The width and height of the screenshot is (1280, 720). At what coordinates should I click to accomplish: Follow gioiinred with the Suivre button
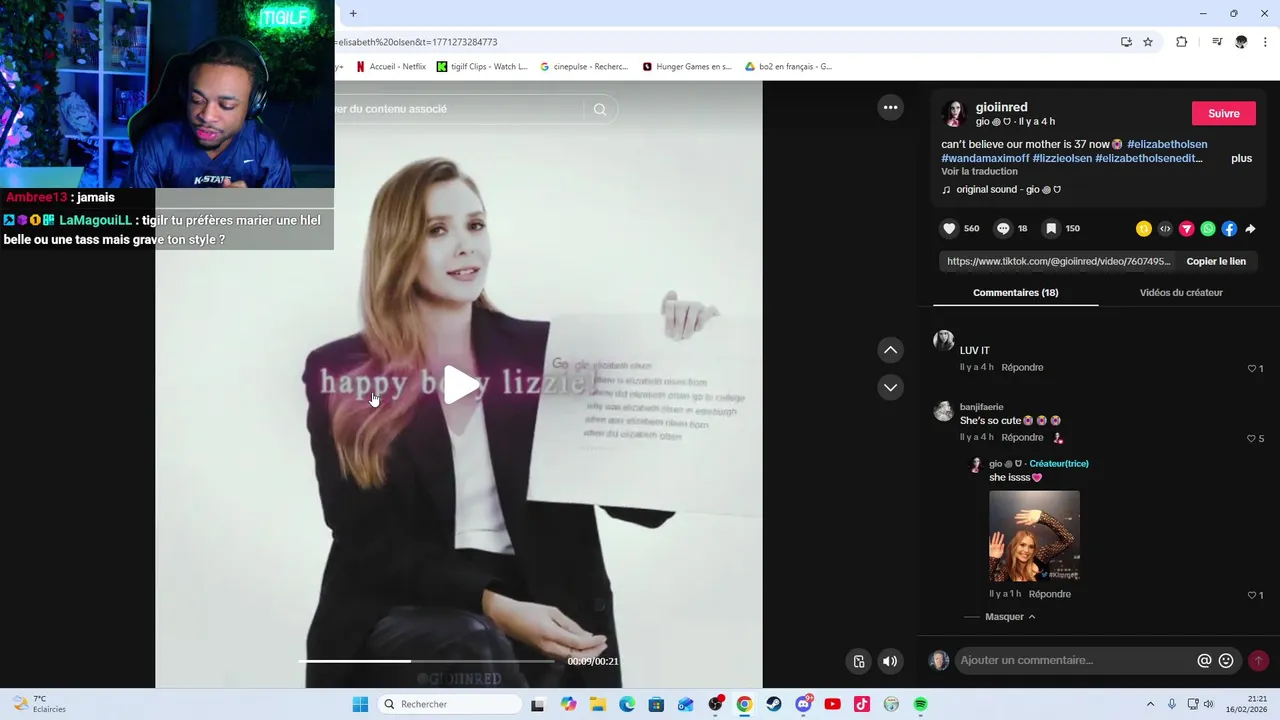pos(1223,113)
